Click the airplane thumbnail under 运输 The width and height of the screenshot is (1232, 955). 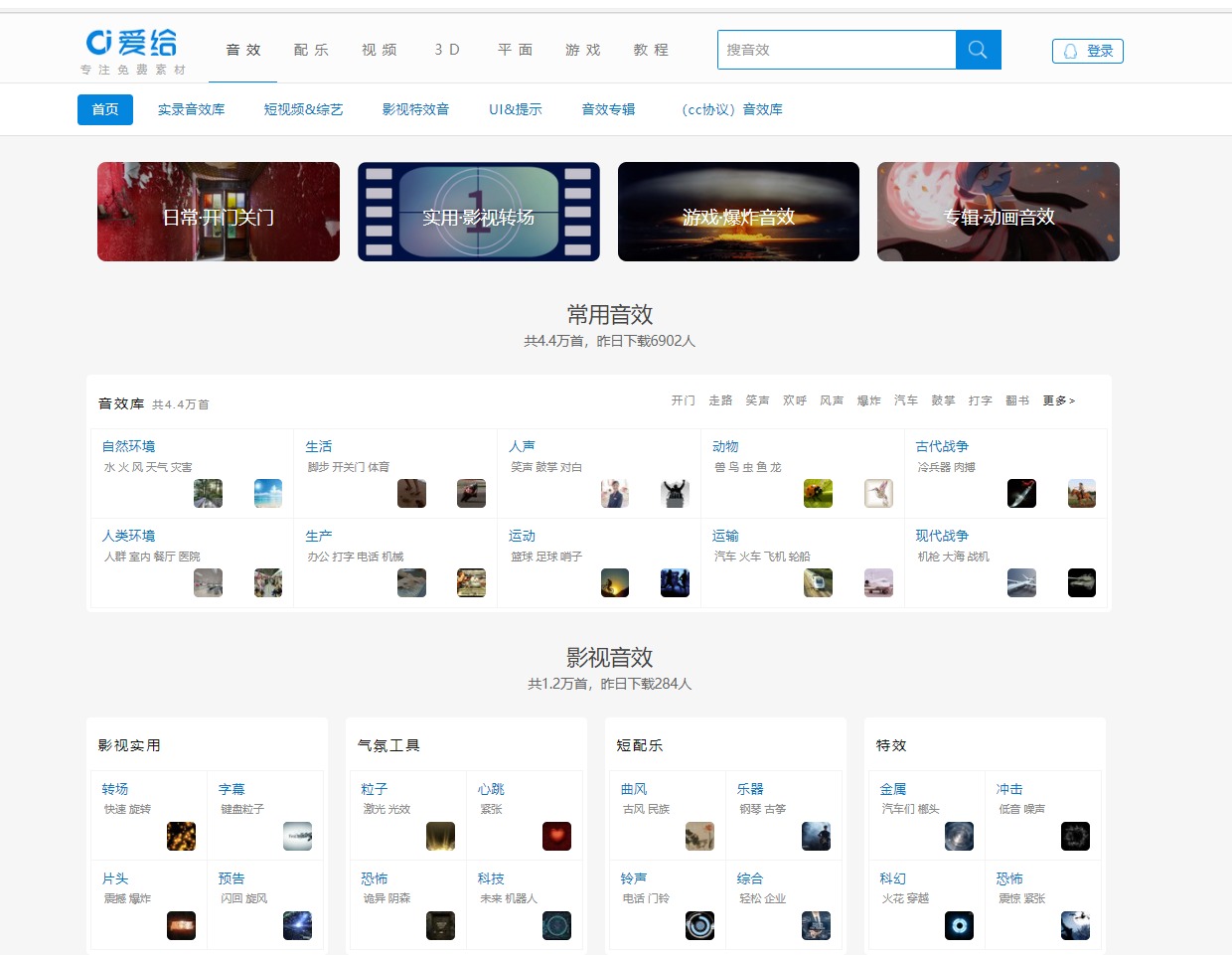pyautogui.click(x=878, y=583)
